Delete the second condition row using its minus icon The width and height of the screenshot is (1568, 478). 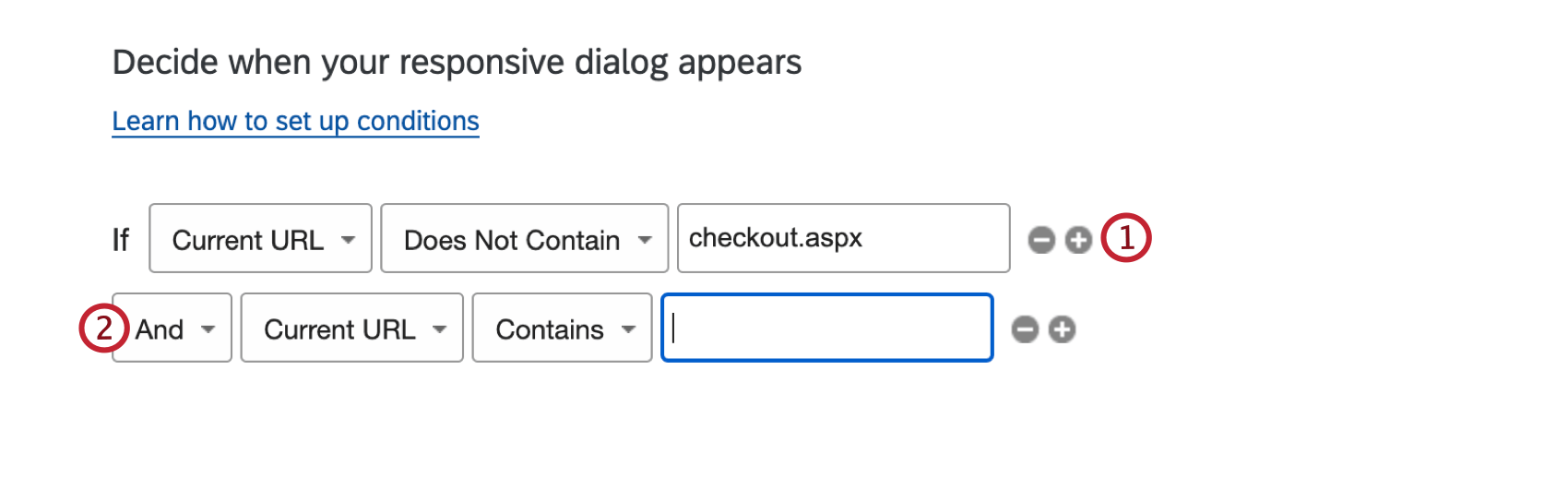click(x=1025, y=329)
